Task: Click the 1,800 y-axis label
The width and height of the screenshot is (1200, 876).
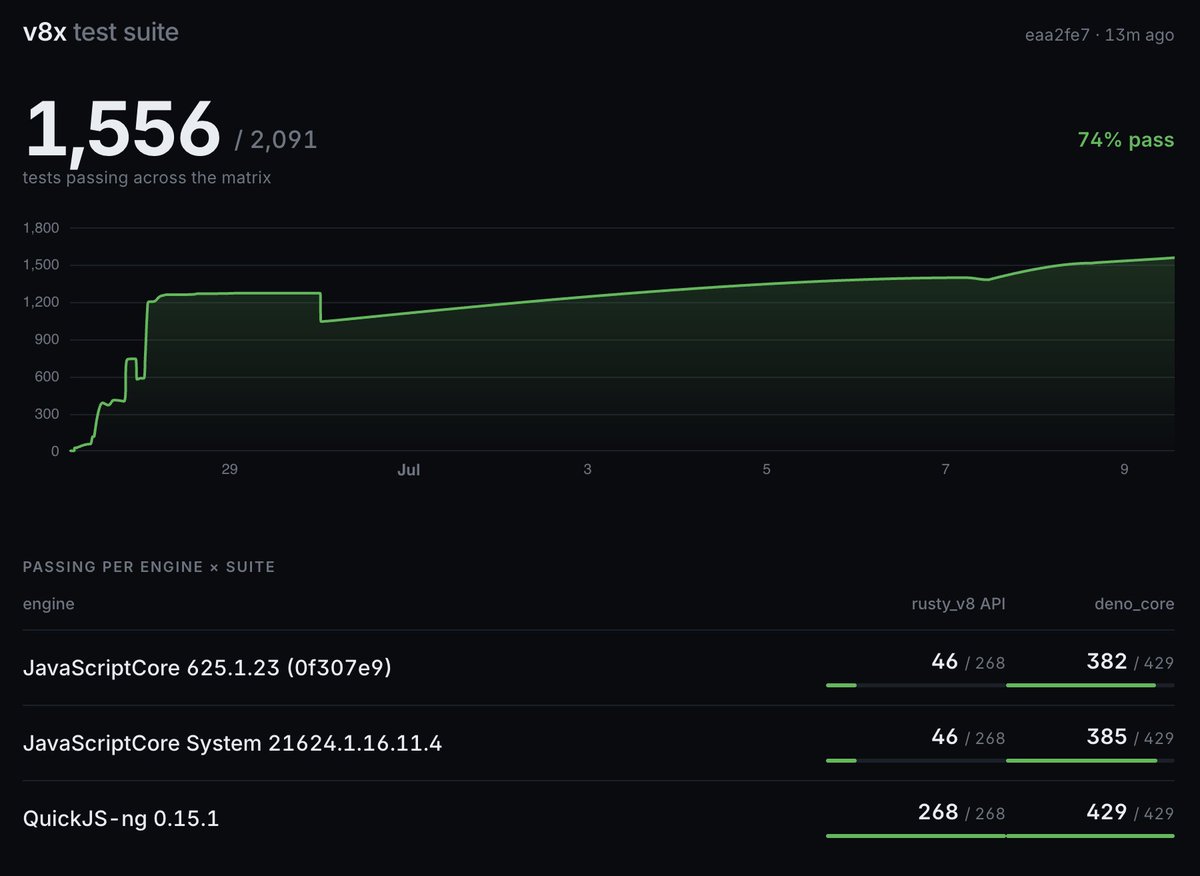Action: pos(41,228)
